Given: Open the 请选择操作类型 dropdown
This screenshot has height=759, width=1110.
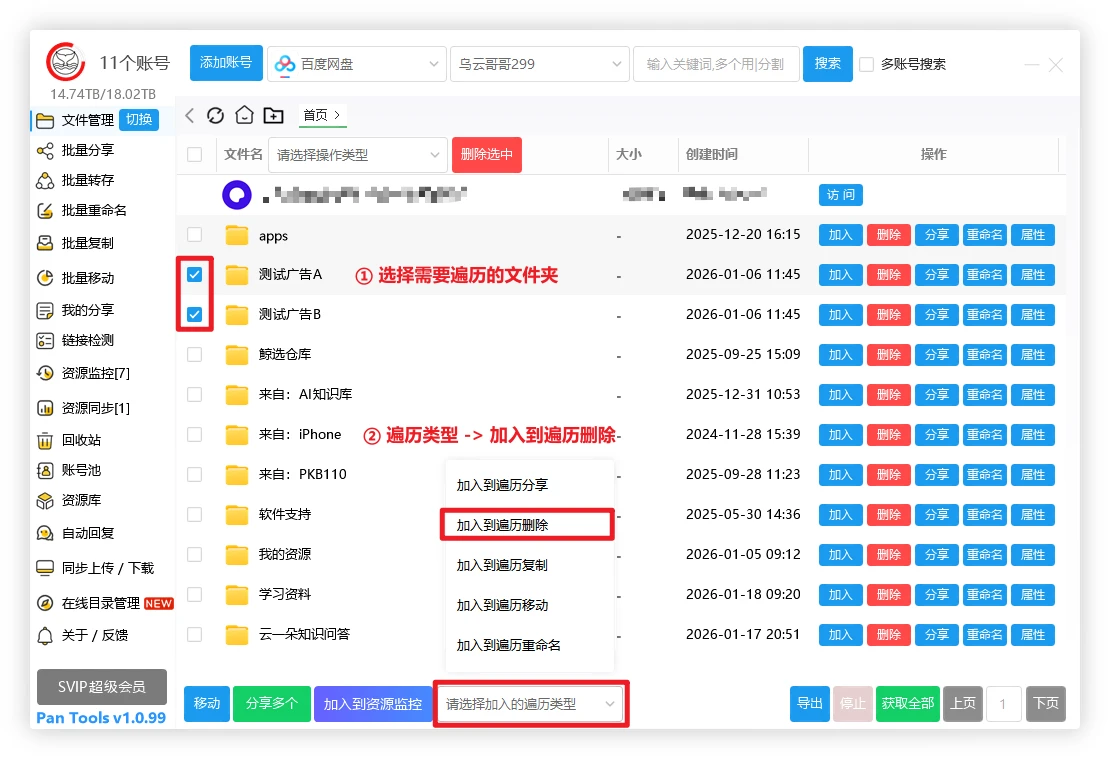Looking at the screenshot, I should pos(359,155).
